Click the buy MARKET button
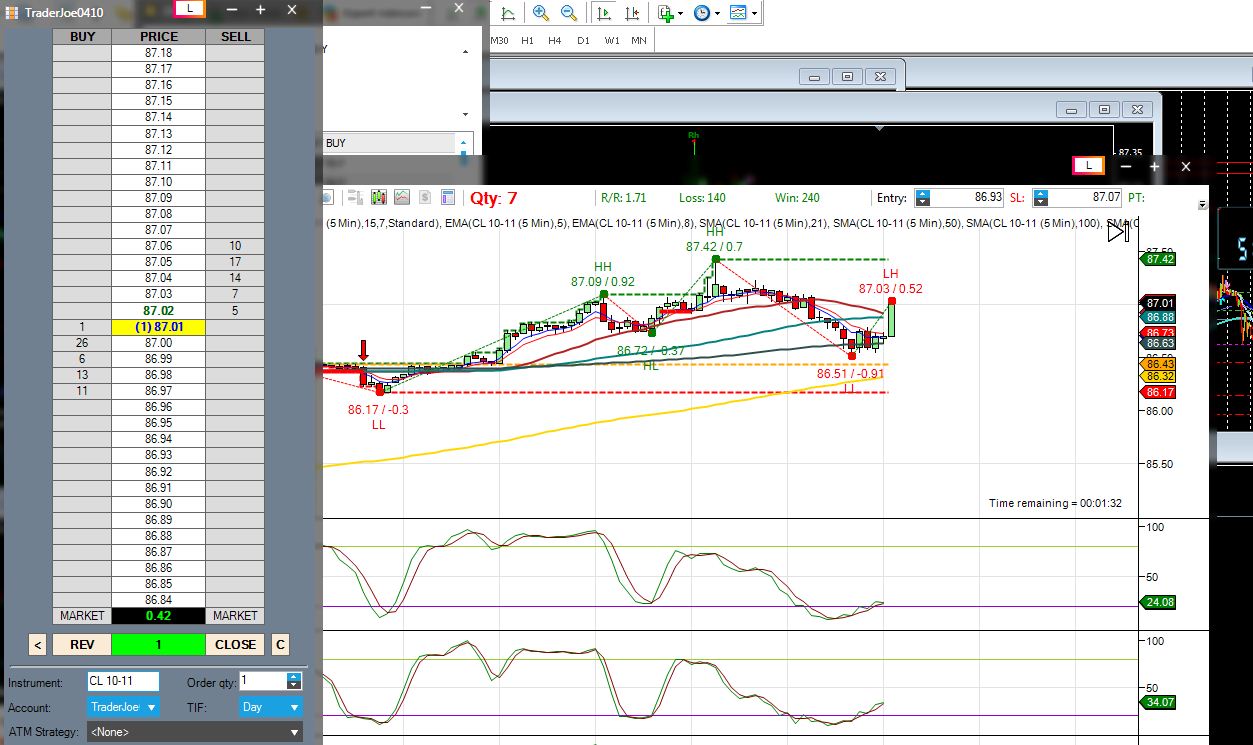 (82, 616)
